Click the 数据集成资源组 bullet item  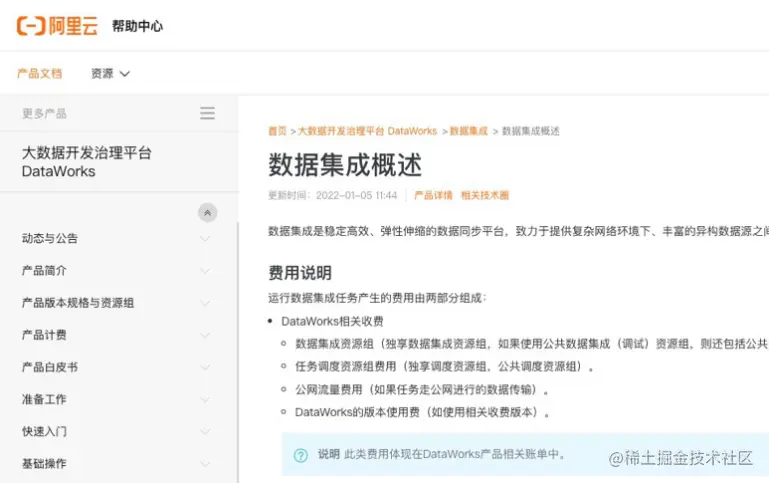pyautogui.click(x=532, y=344)
